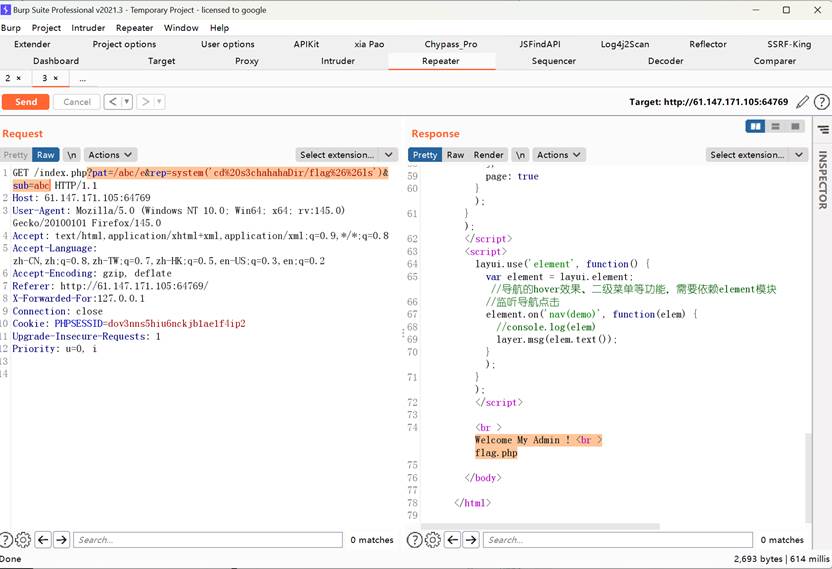Switch to the Target tab
832x569 pixels.
coord(161,61)
